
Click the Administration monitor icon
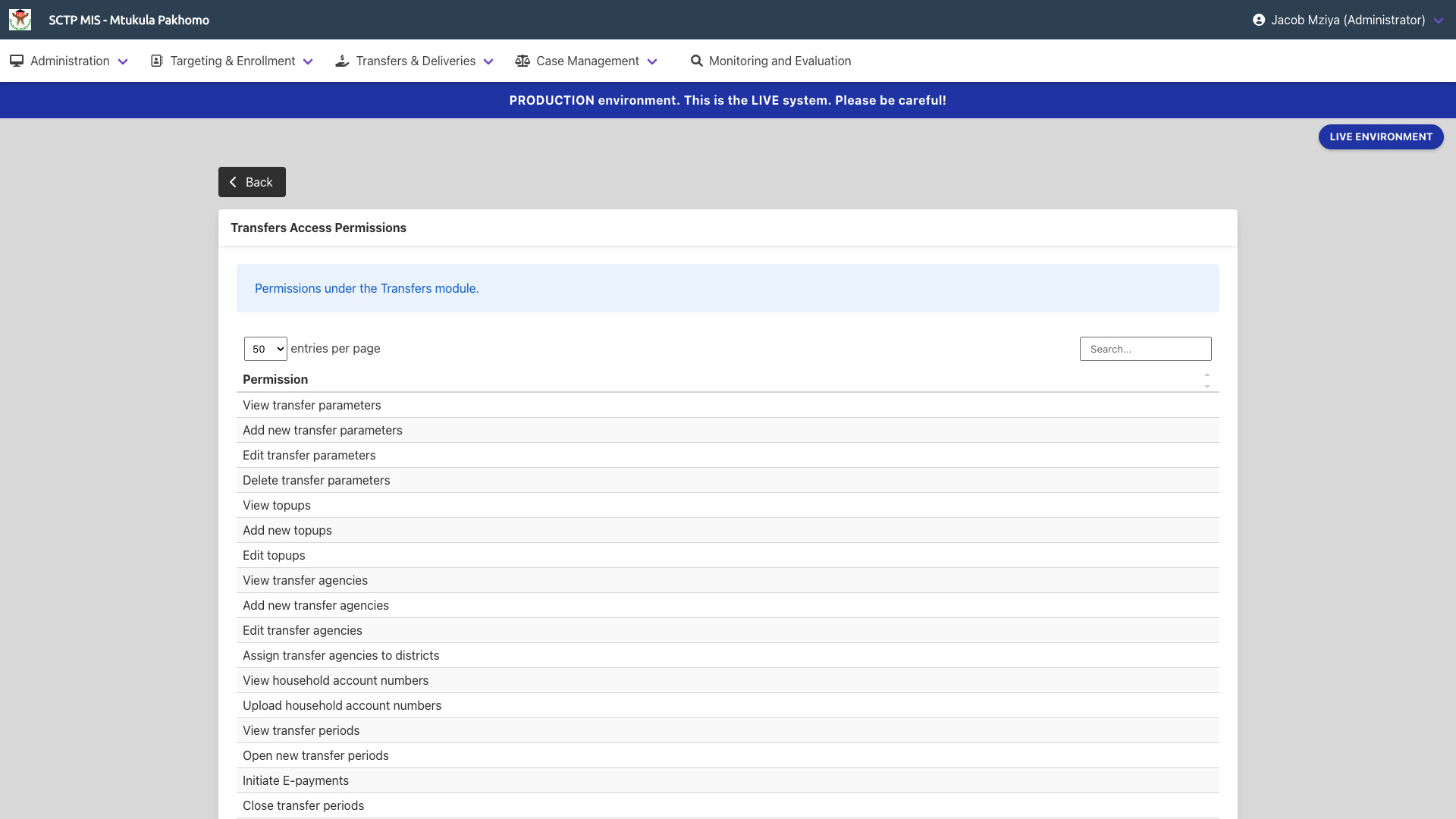17,61
